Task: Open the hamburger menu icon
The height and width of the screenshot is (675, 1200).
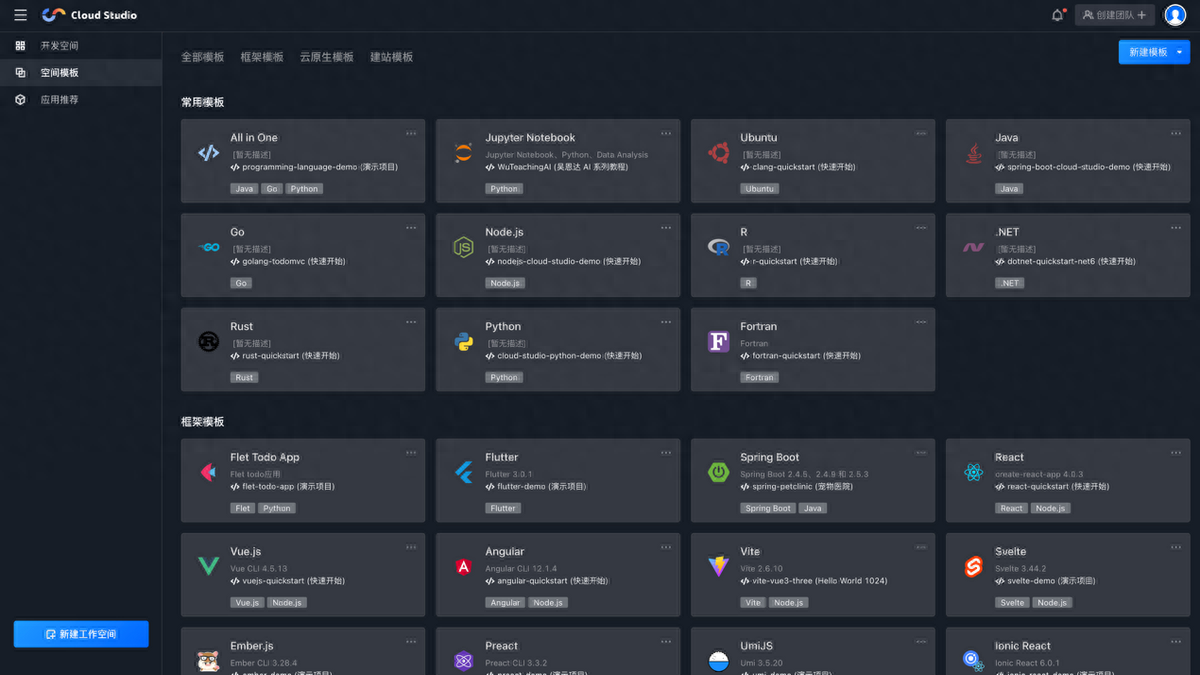Action: tap(20, 15)
